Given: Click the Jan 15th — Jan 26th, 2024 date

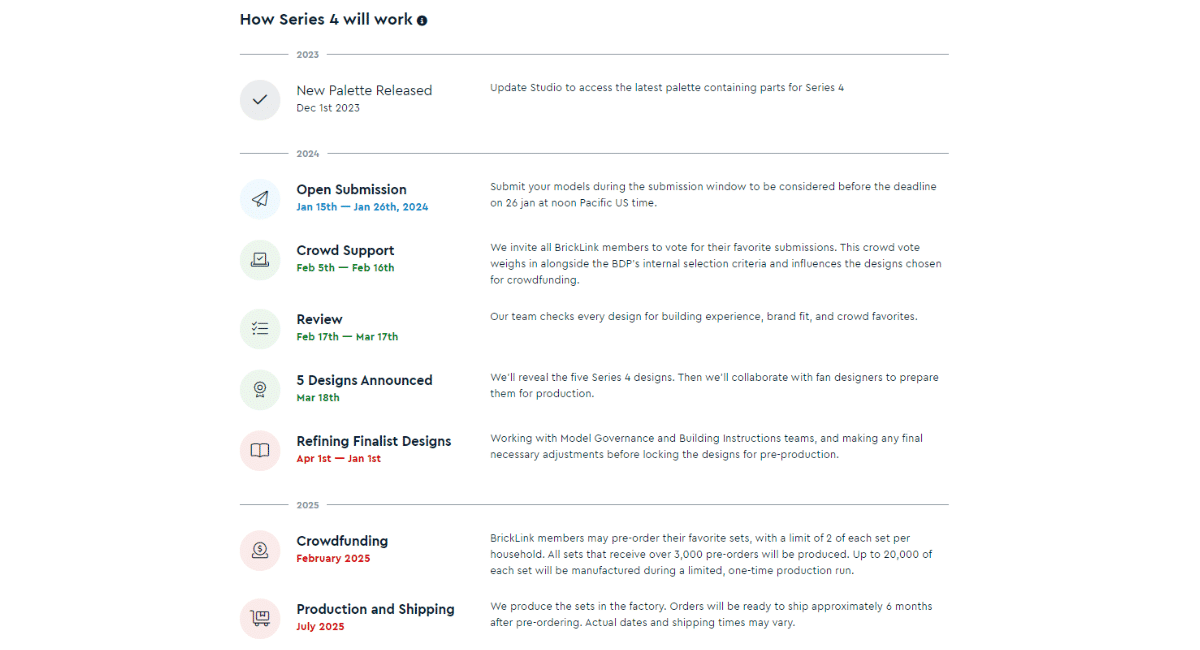Looking at the screenshot, I should click(x=362, y=207).
